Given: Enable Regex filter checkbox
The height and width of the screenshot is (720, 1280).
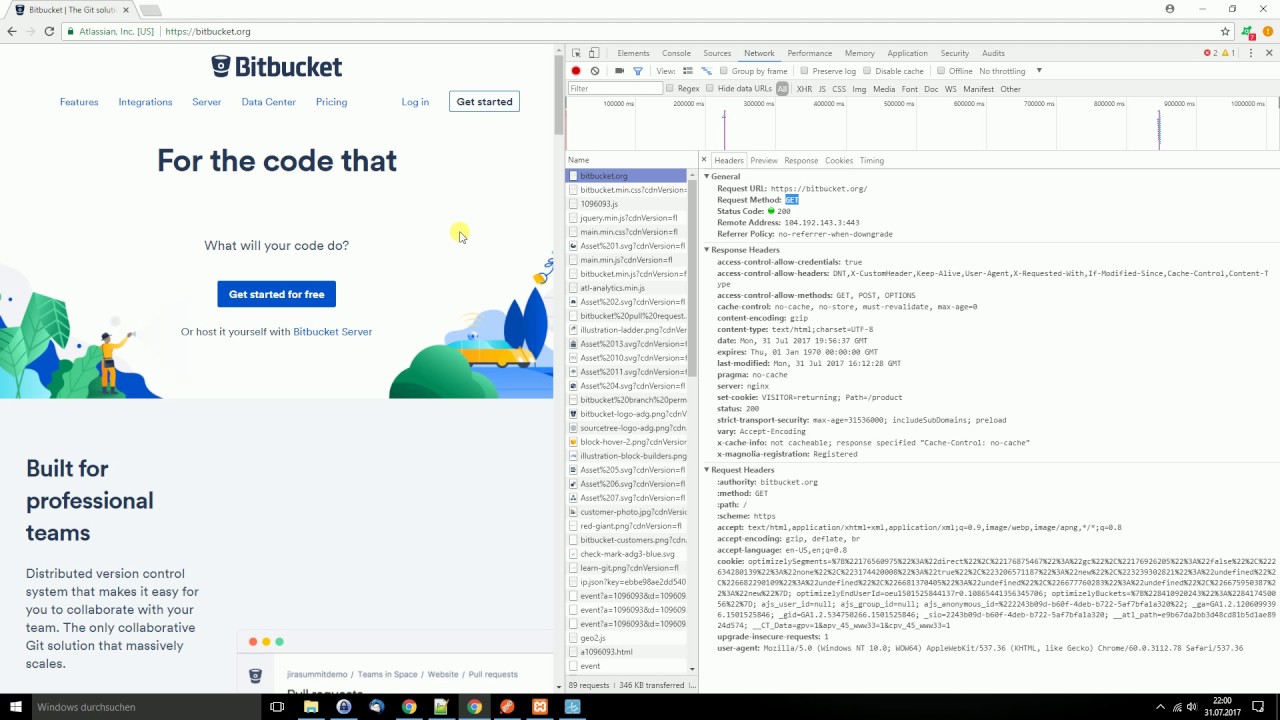Looking at the screenshot, I should click(x=670, y=89).
